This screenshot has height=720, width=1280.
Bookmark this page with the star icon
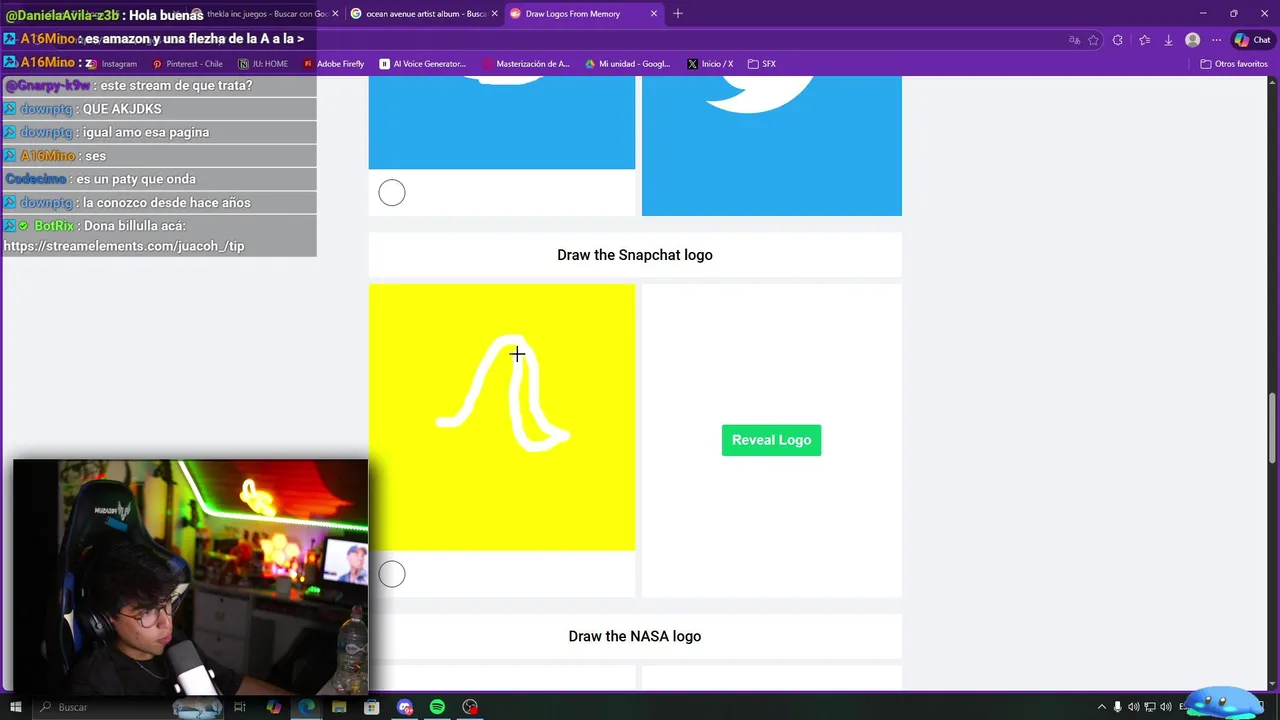1094,40
